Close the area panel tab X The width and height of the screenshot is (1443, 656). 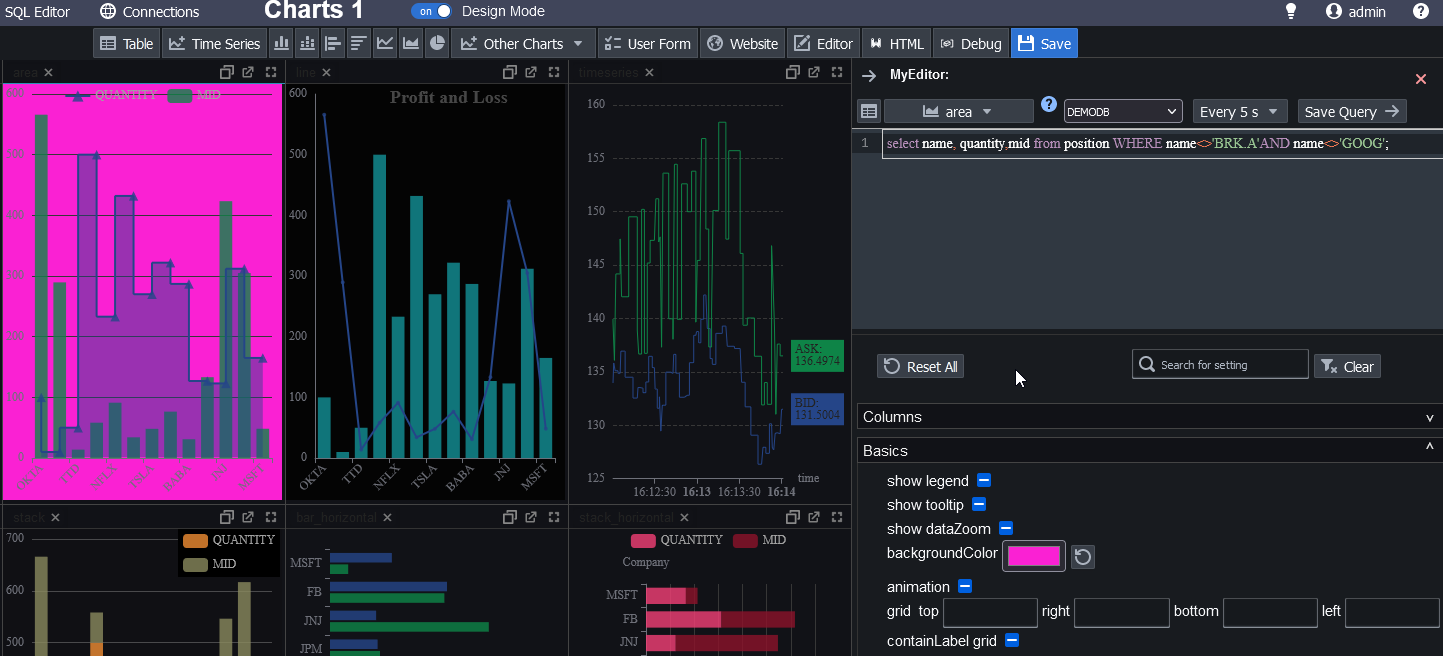tap(48, 73)
